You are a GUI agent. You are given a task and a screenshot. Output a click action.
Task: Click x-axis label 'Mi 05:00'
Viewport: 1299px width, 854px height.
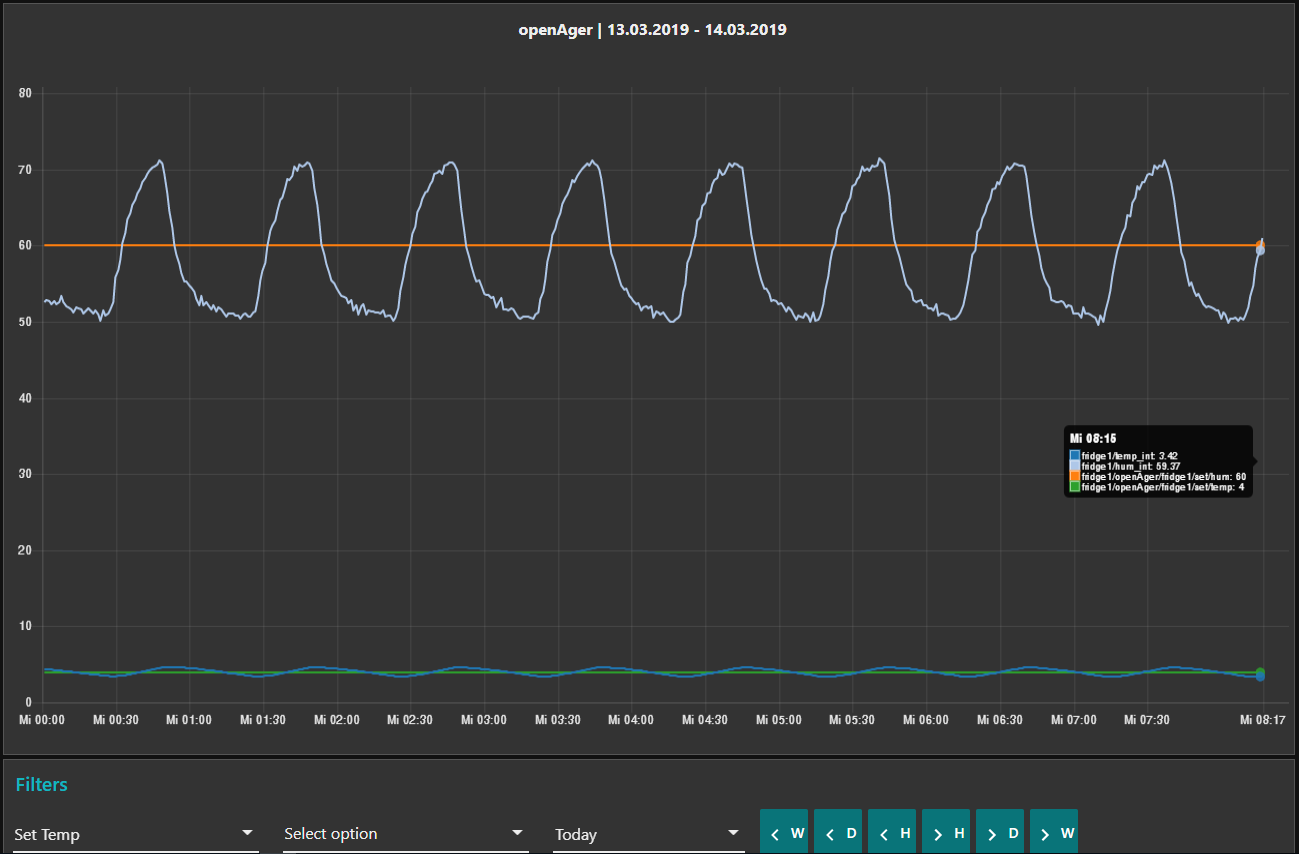tap(779, 719)
